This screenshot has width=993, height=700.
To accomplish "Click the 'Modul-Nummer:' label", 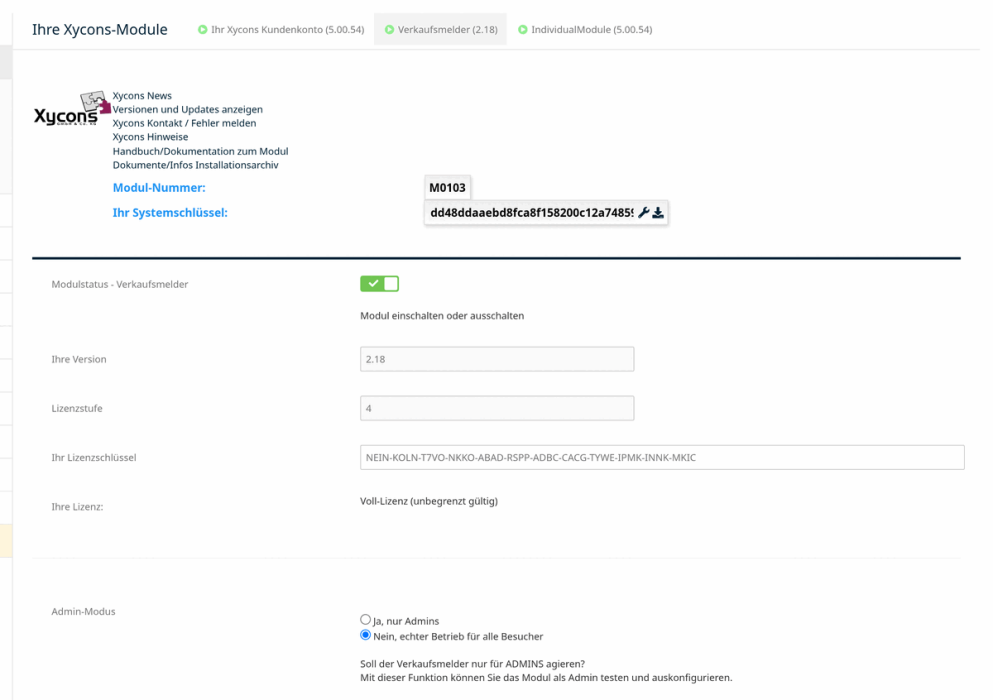I will [159, 188].
